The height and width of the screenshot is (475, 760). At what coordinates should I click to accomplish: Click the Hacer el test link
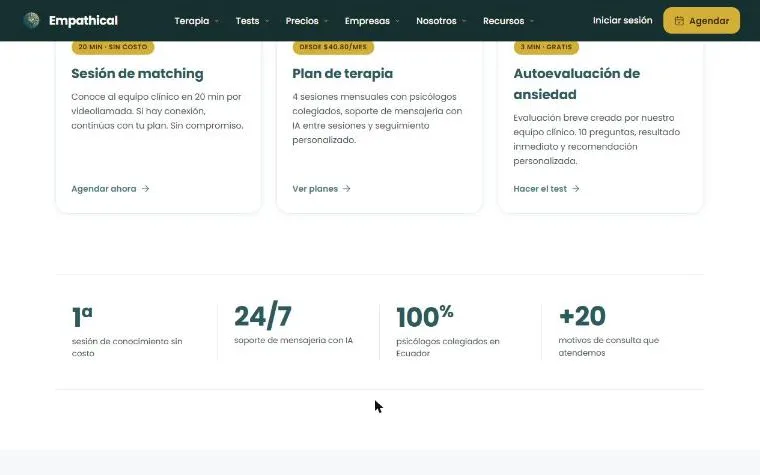546,189
